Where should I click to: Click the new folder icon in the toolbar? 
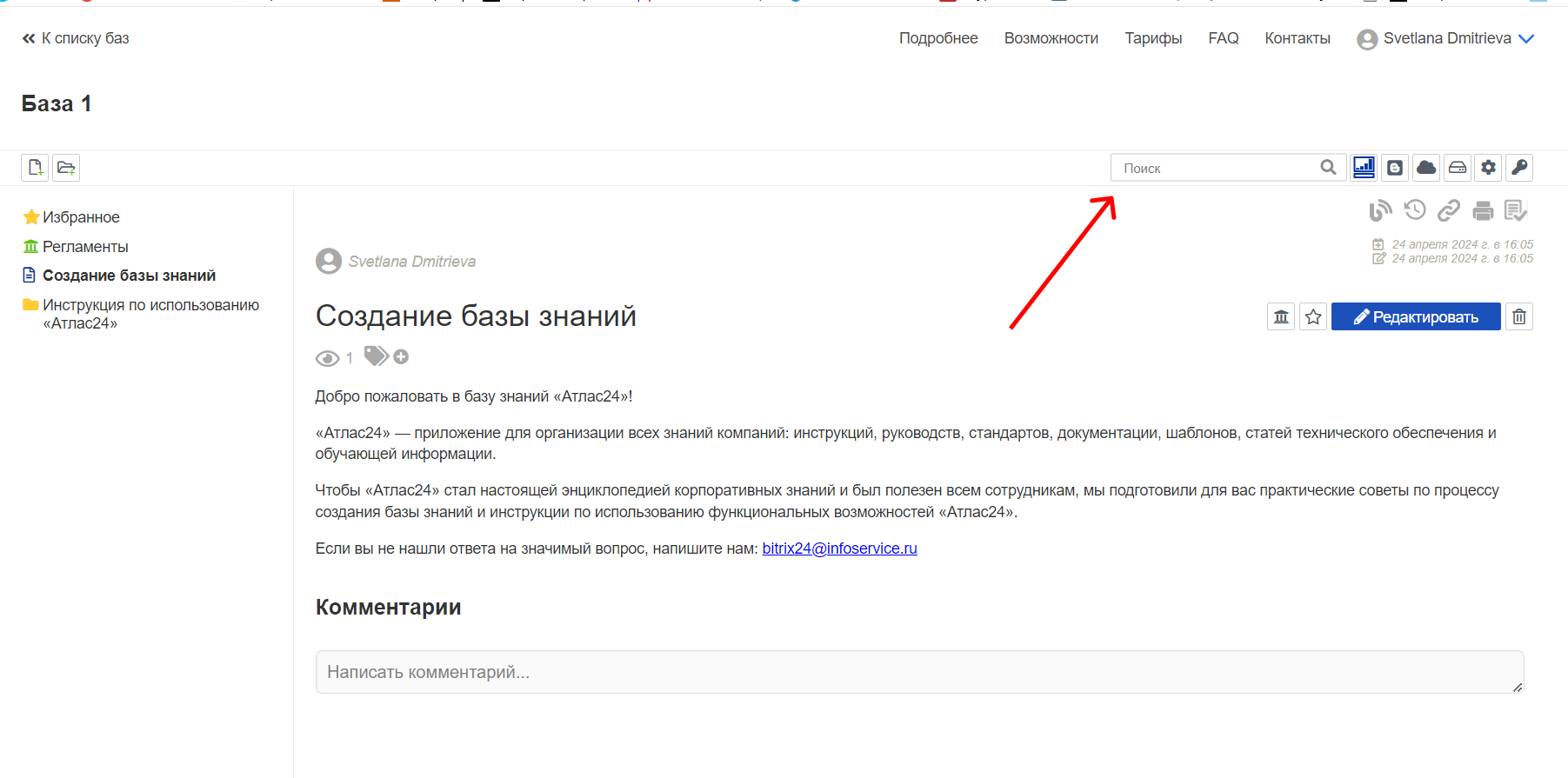[66, 168]
